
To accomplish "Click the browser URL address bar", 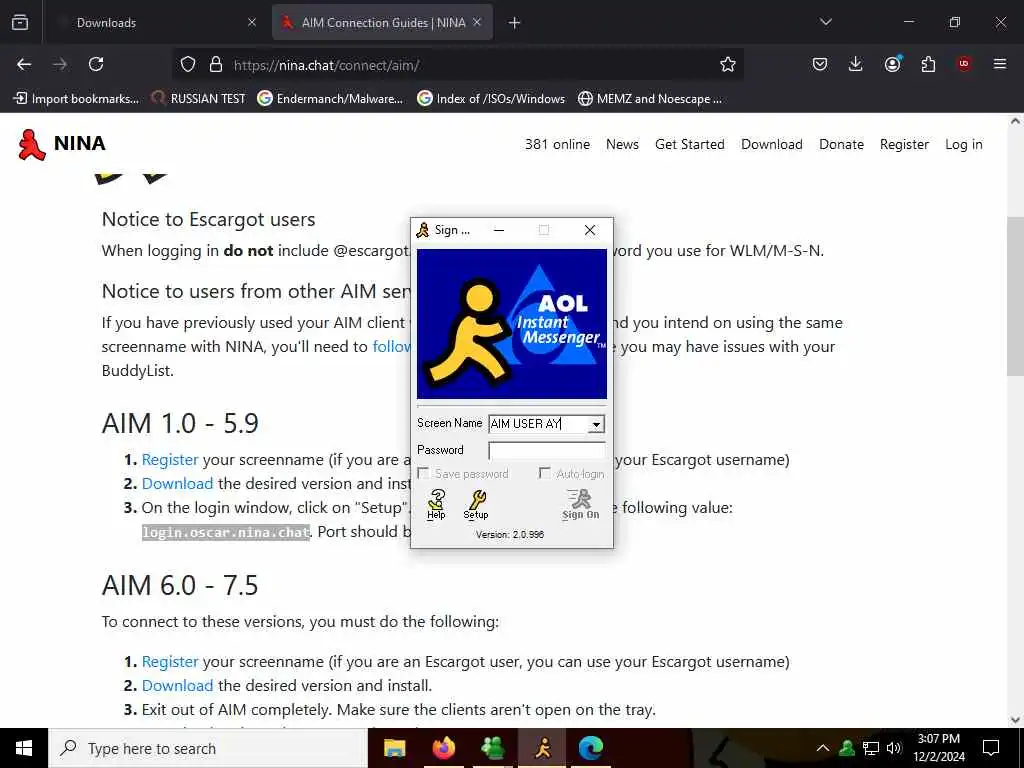I will click(x=457, y=64).
